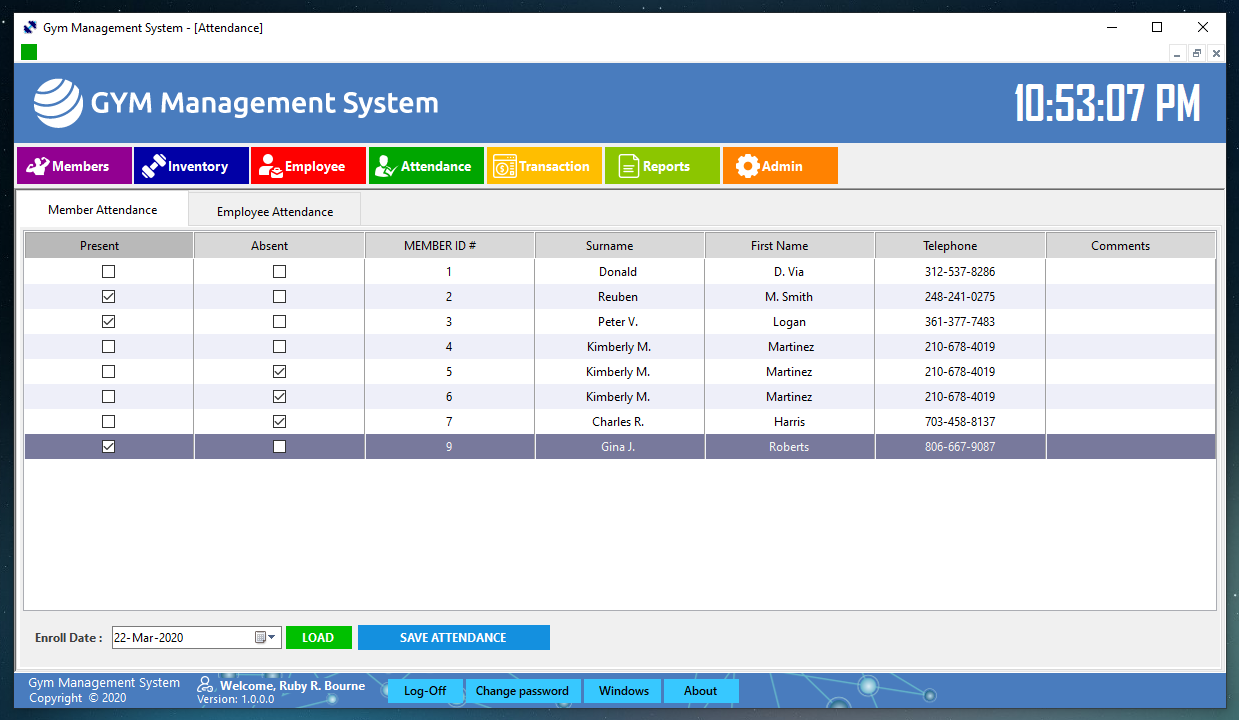The width and height of the screenshot is (1239, 720).
Task: Click the Telephone column header
Action: pyautogui.click(x=960, y=246)
